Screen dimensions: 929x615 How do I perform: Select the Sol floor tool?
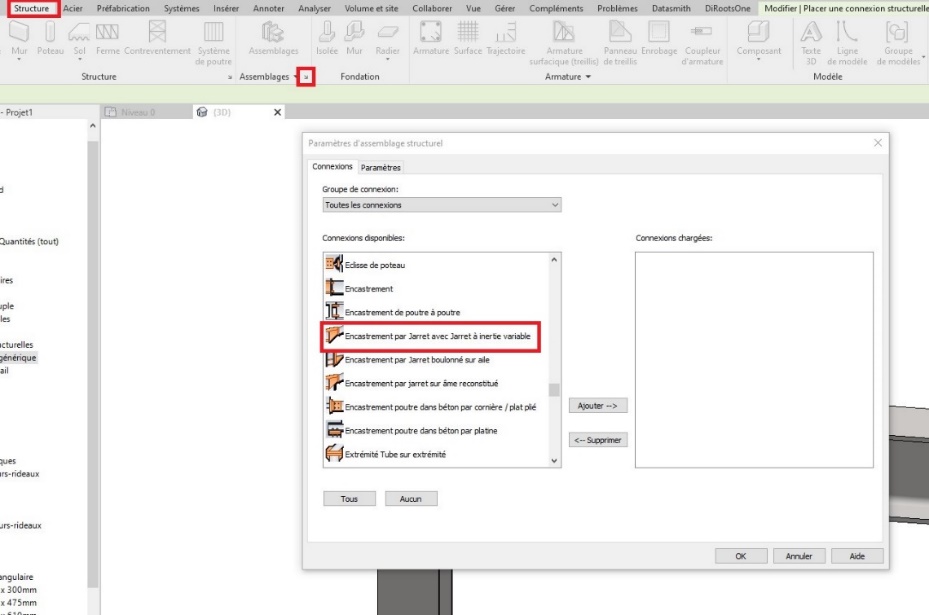pos(79,40)
